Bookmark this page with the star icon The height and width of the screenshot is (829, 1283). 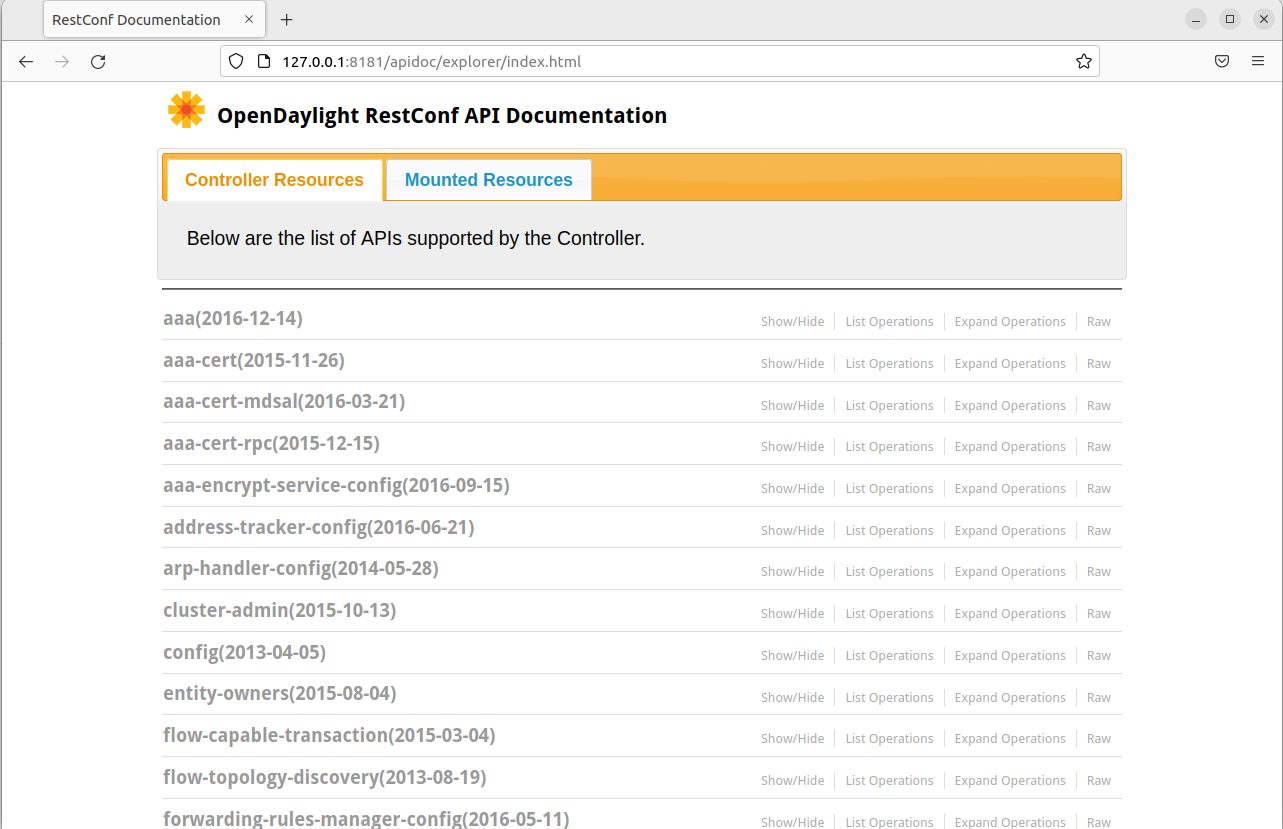(x=1084, y=61)
